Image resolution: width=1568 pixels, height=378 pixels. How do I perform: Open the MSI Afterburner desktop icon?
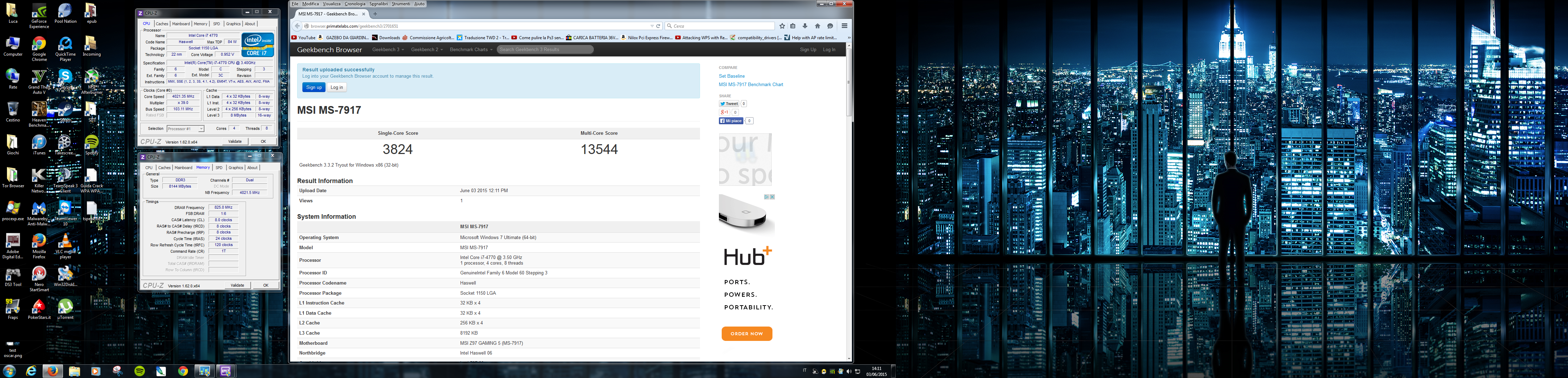(x=91, y=82)
